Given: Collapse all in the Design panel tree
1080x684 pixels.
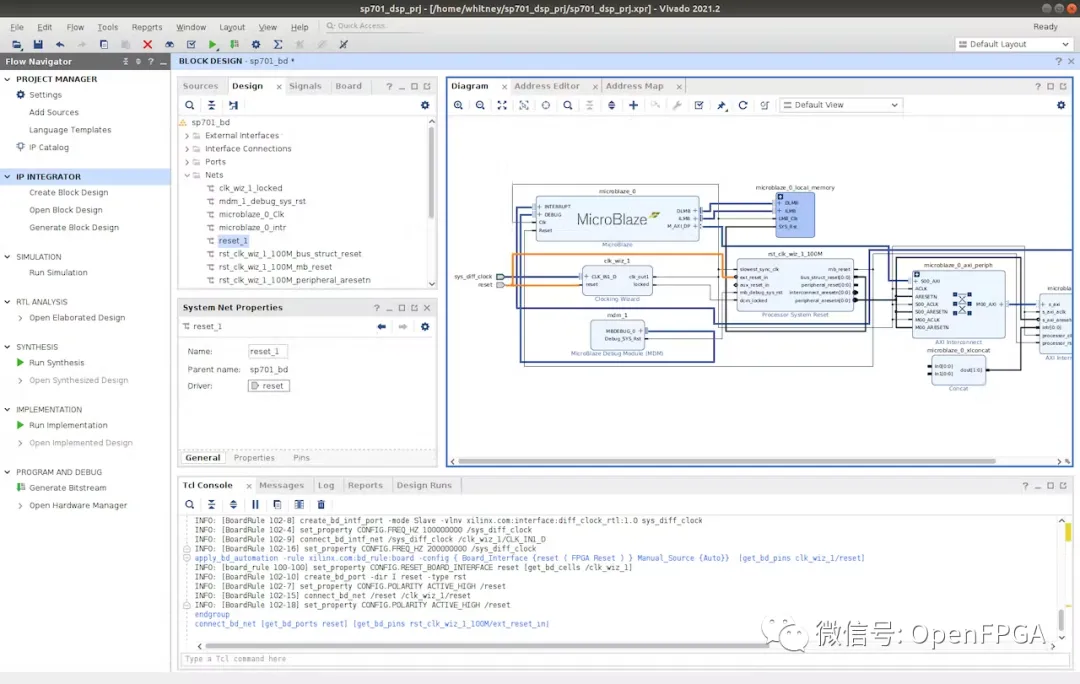Looking at the screenshot, I should pos(211,105).
